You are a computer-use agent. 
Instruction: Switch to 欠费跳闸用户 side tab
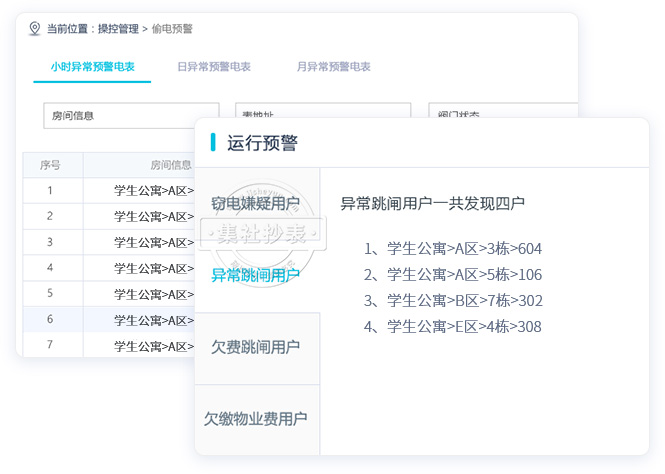(x=256, y=347)
